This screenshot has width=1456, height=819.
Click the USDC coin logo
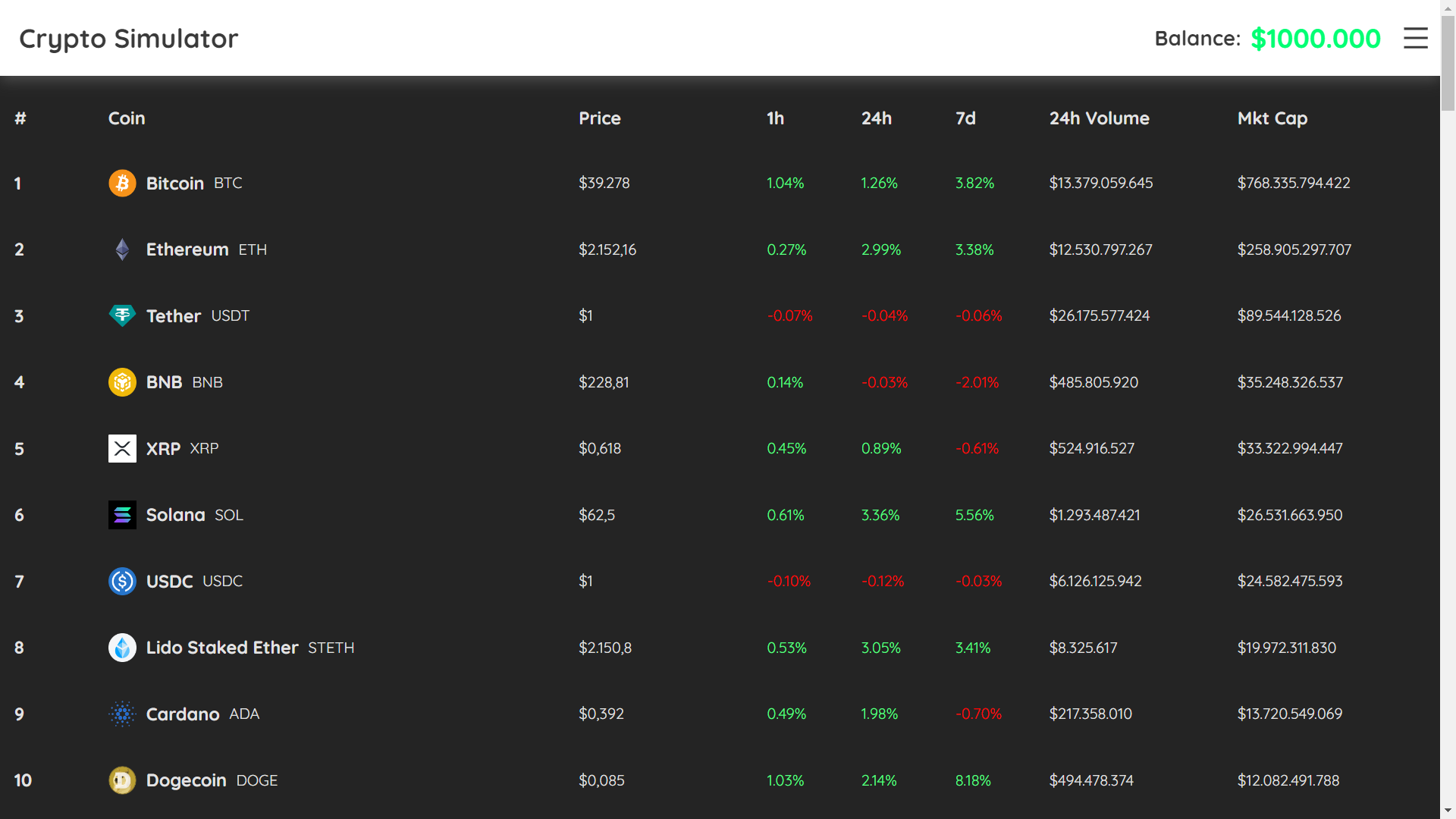click(122, 581)
